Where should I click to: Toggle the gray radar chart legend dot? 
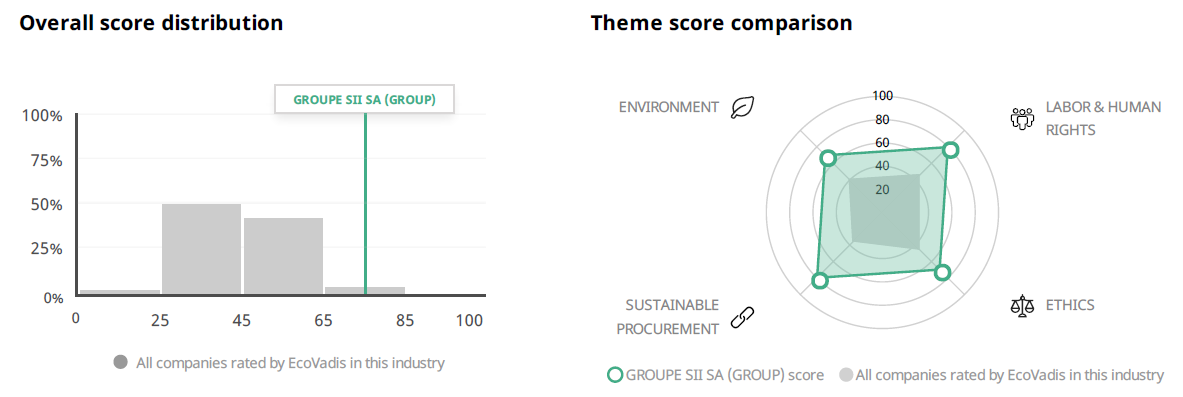click(846, 374)
